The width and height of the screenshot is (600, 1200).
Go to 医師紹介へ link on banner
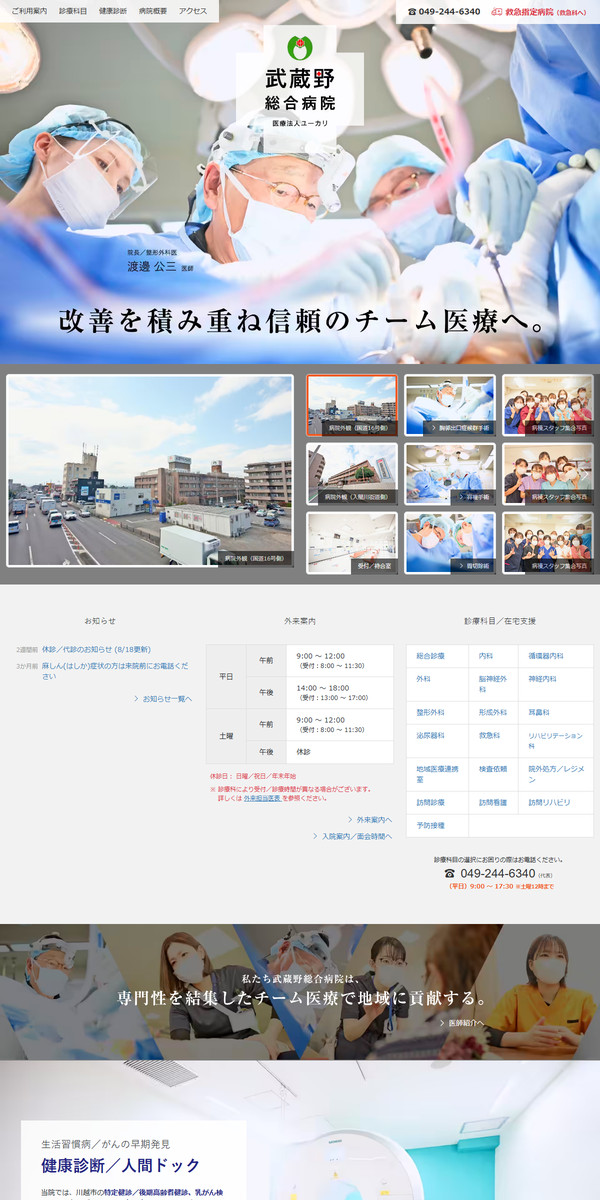click(x=463, y=1023)
